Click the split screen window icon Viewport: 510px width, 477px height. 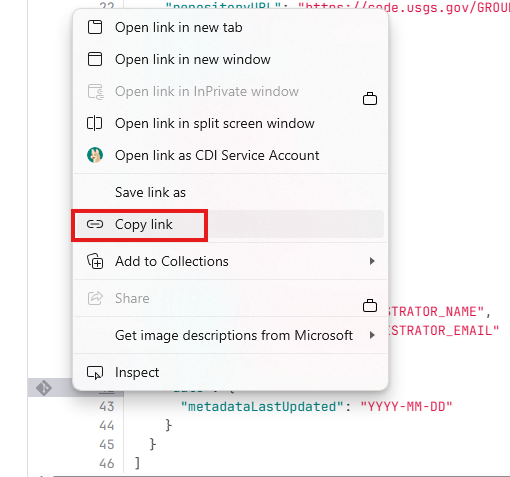pyautogui.click(x=95, y=123)
